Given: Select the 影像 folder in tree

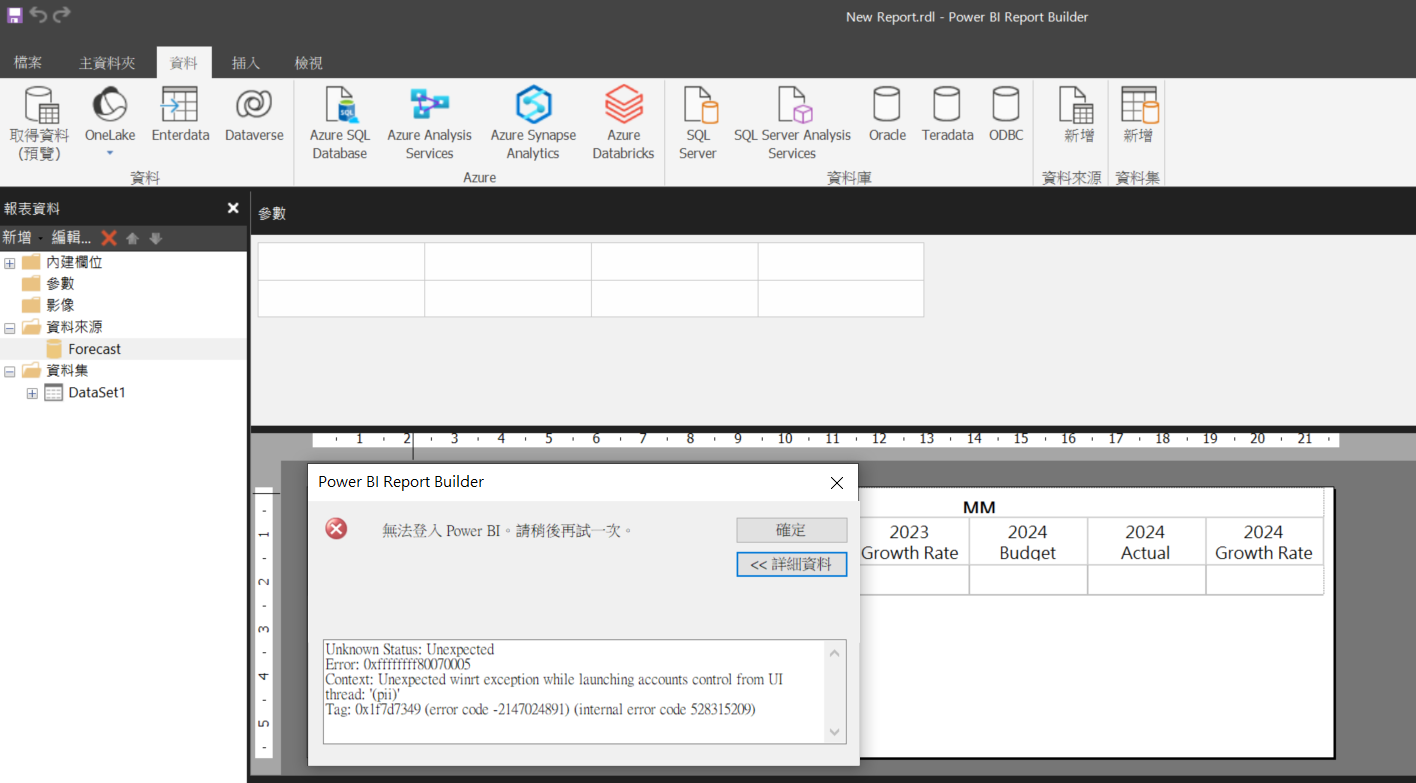Looking at the screenshot, I should click(x=60, y=305).
